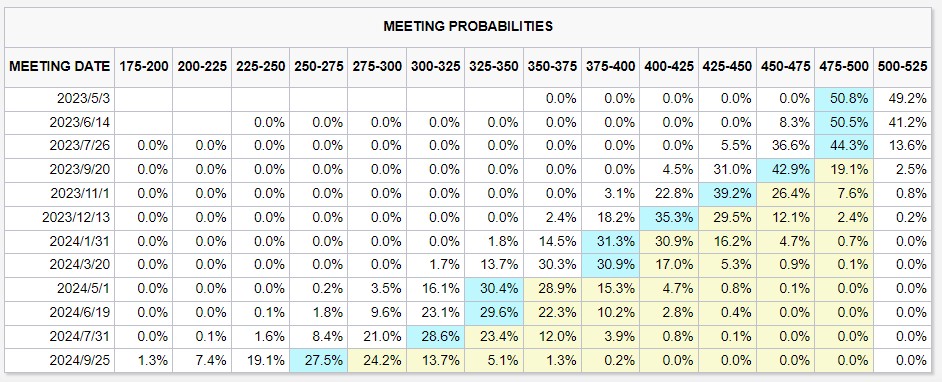Click the 49.2% cell in 500-525 column
This screenshot has height=382, width=942.
coord(901,99)
